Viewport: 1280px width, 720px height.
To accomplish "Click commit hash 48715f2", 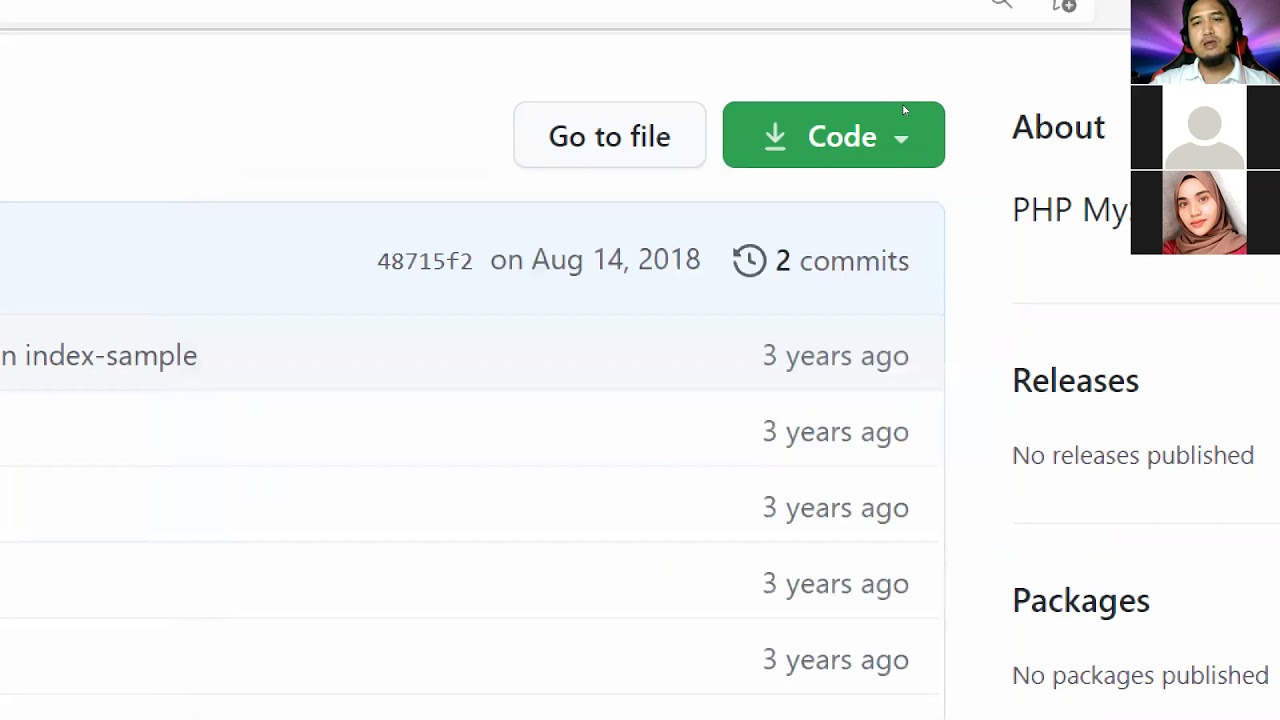I will [x=424, y=261].
